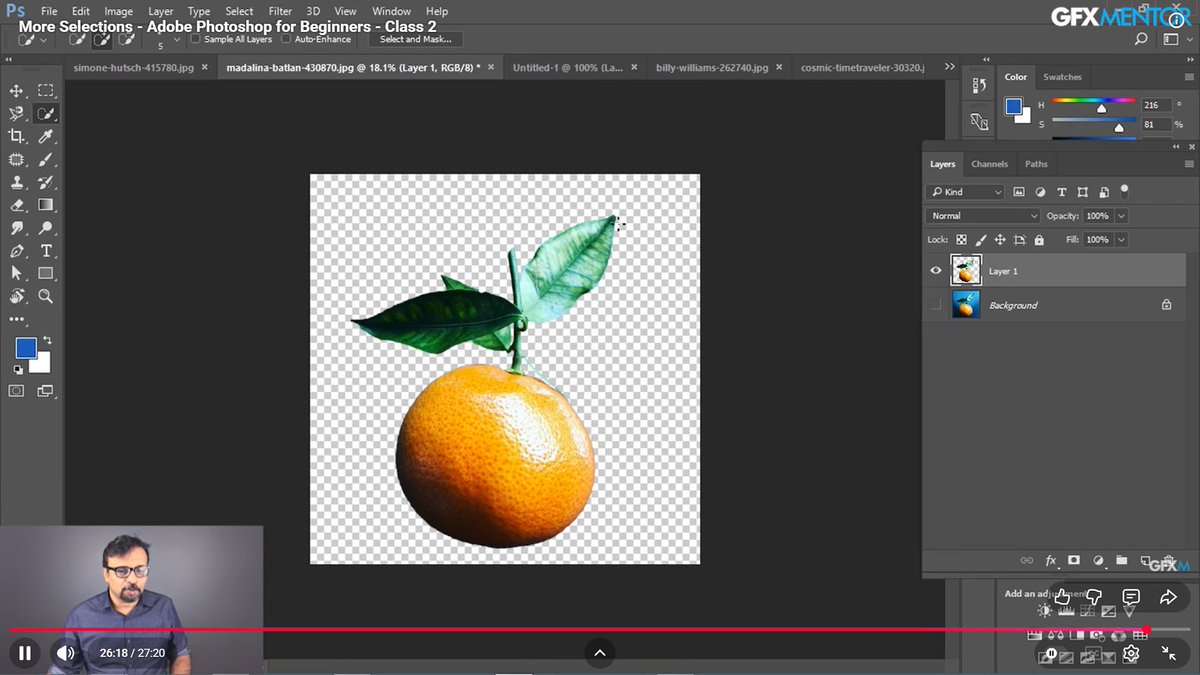Enable the Sample All Layers checkbox
Image resolution: width=1200 pixels, height=675 pixels.
[x=195, y=39]
